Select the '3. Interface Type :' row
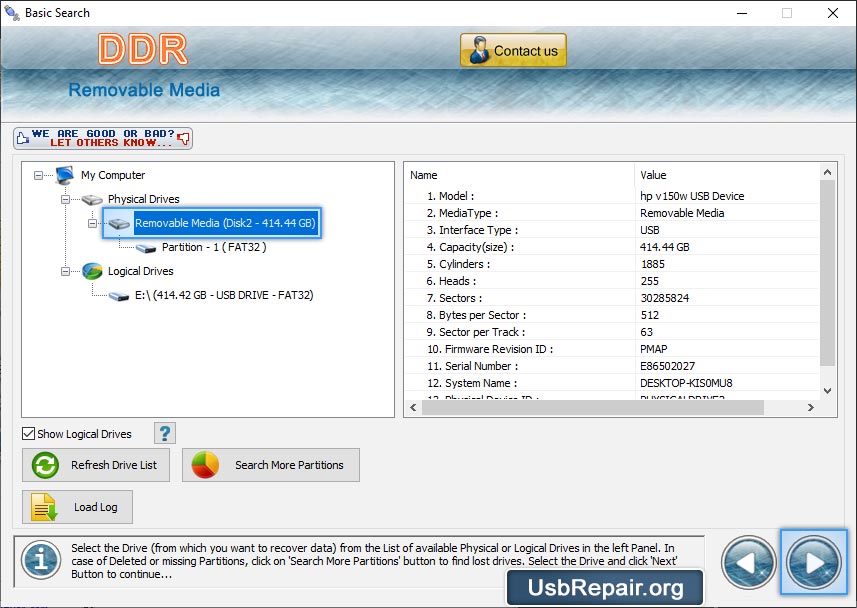 tap(612, 230)
